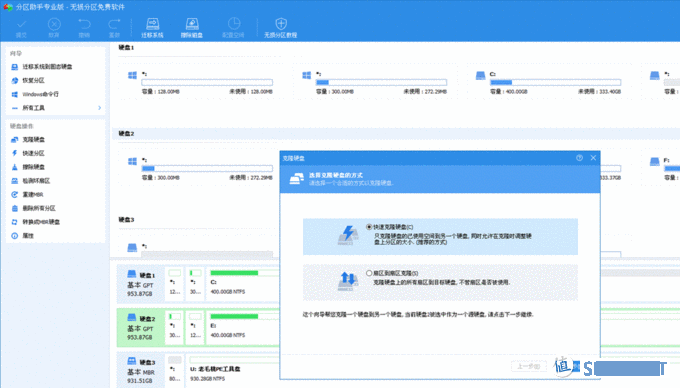Screen dimensions: 680x388
Task: Click E: 400.00GB NTFS block in the disk map
Action: [x=243, y=327]
